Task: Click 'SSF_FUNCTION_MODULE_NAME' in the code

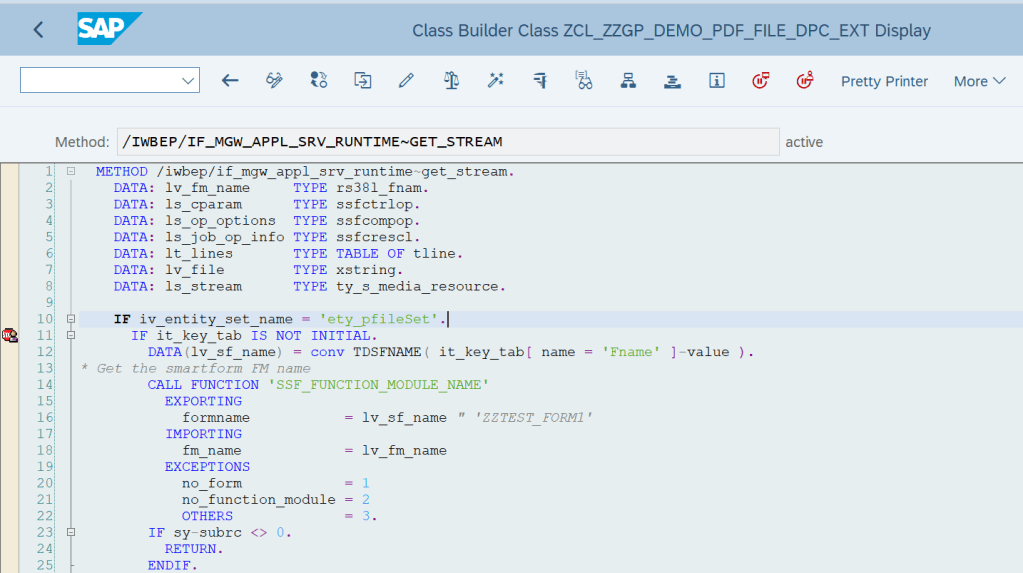Action: click(378, 385)
